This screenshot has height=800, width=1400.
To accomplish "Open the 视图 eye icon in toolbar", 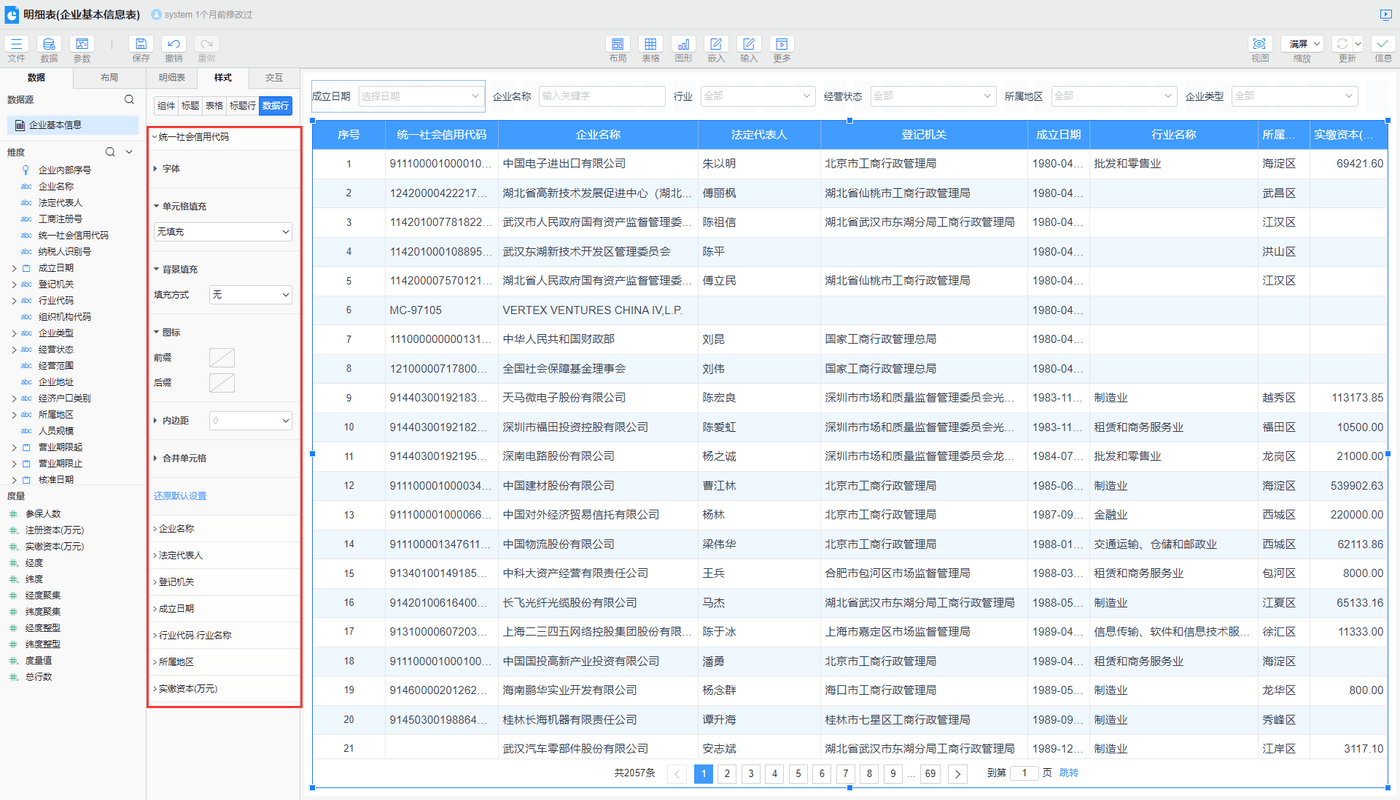I will click(1259, 45).
